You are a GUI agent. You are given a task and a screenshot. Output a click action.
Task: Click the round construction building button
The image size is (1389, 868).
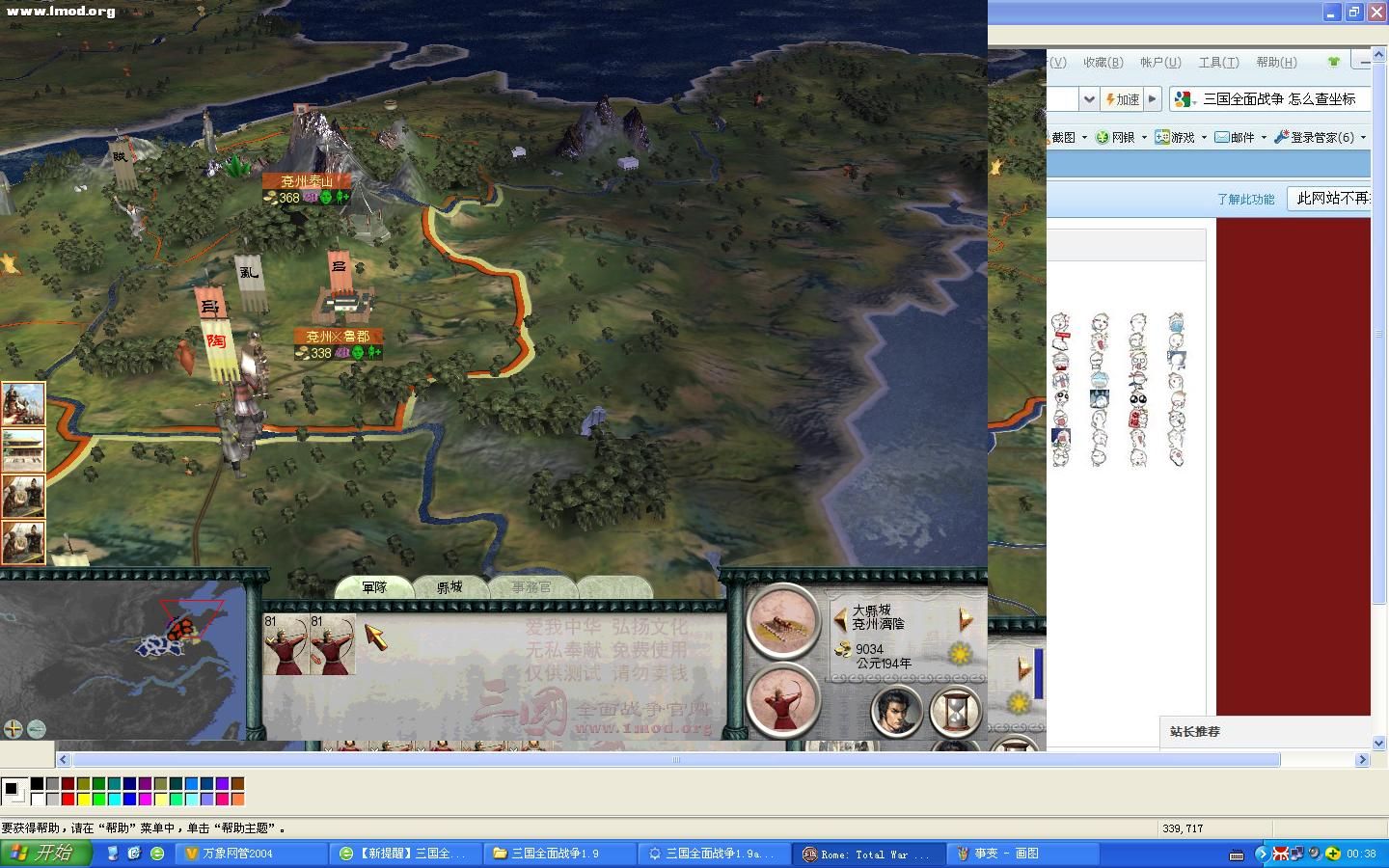pyautogui.click(x=781, y=619)
